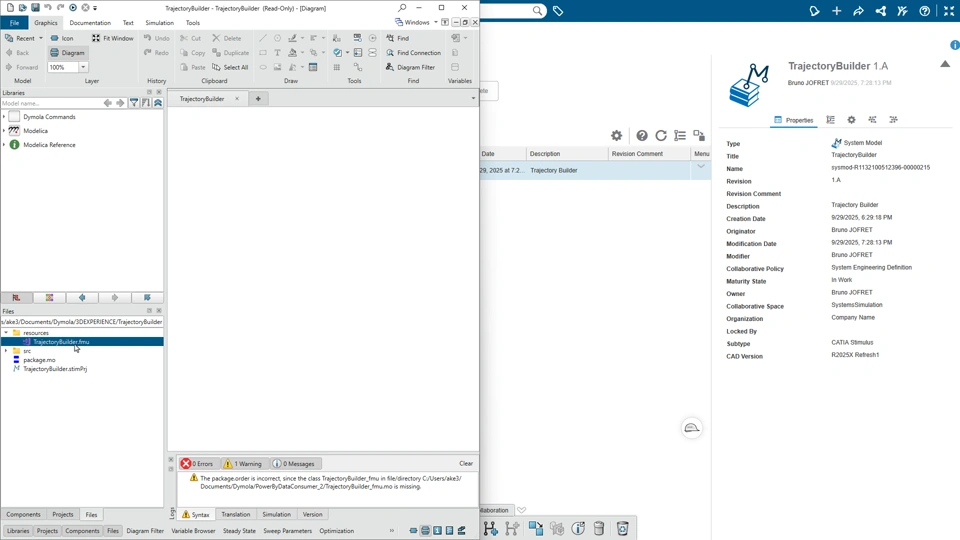960x540 pixels.
Task: Toggle the 1 Warning log filter
Action: [242, 463]
